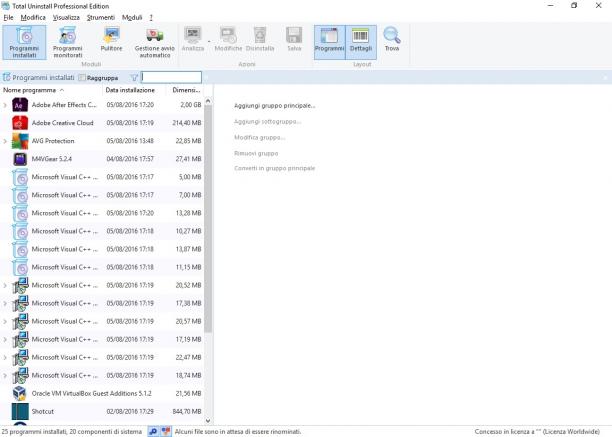The width and height of the screenshot is (612, 437).
Task: Select the Adobe Creative Cloud icon
Action: point(20,123)
